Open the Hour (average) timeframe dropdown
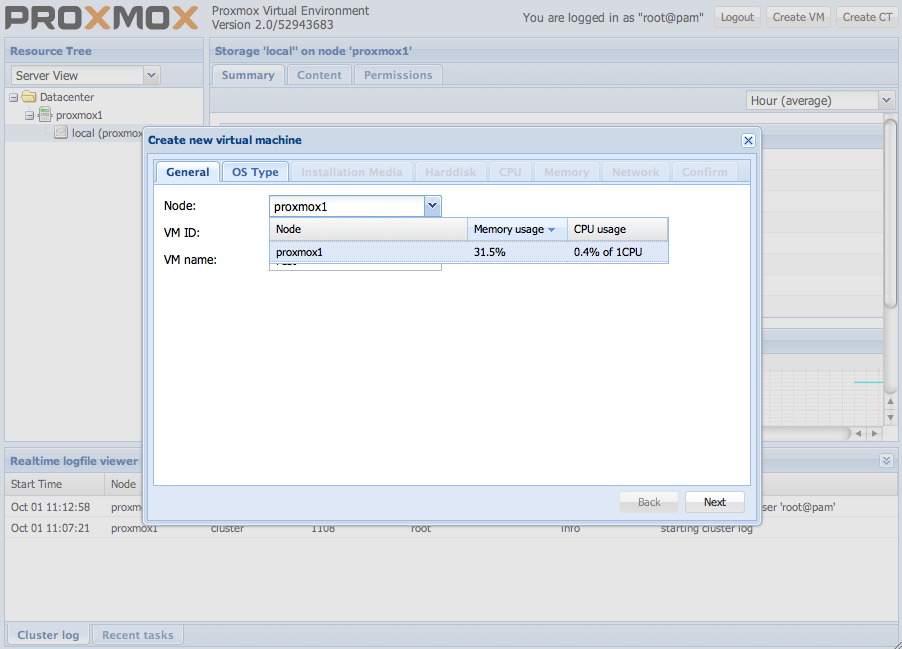 click(x=886, y=101)
